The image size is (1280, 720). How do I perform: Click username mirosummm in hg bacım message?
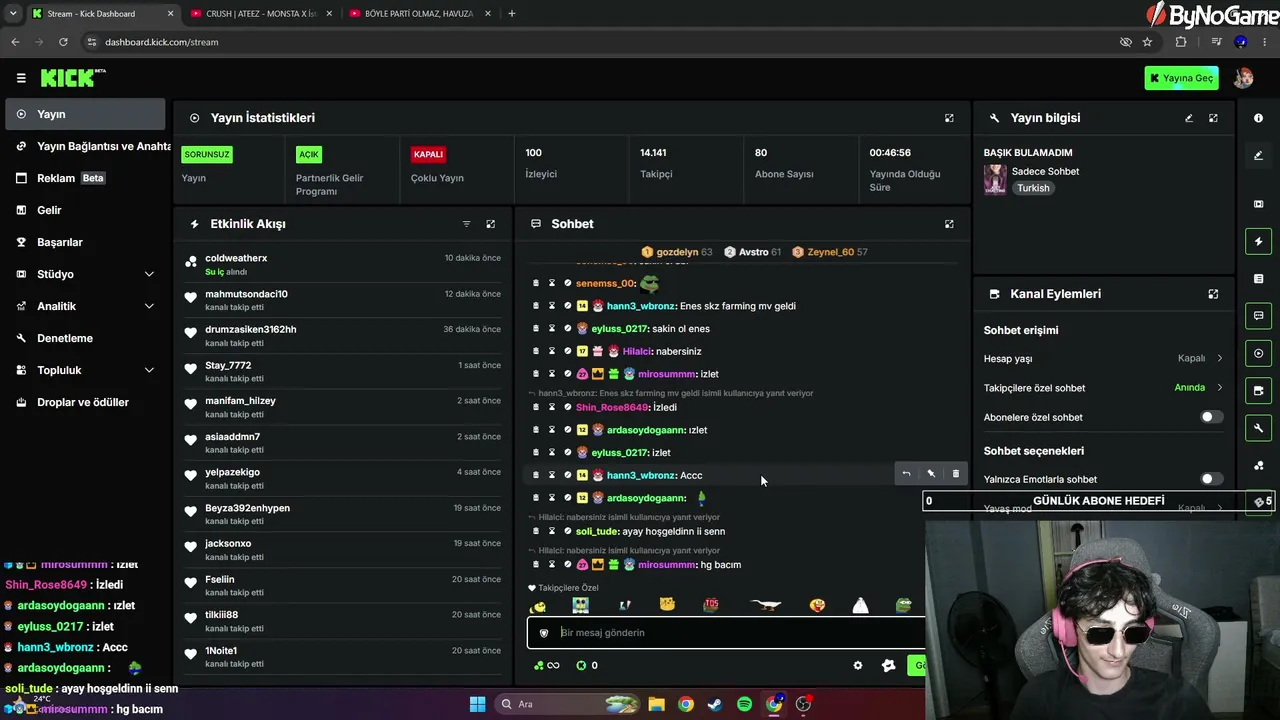pos(666,565)
